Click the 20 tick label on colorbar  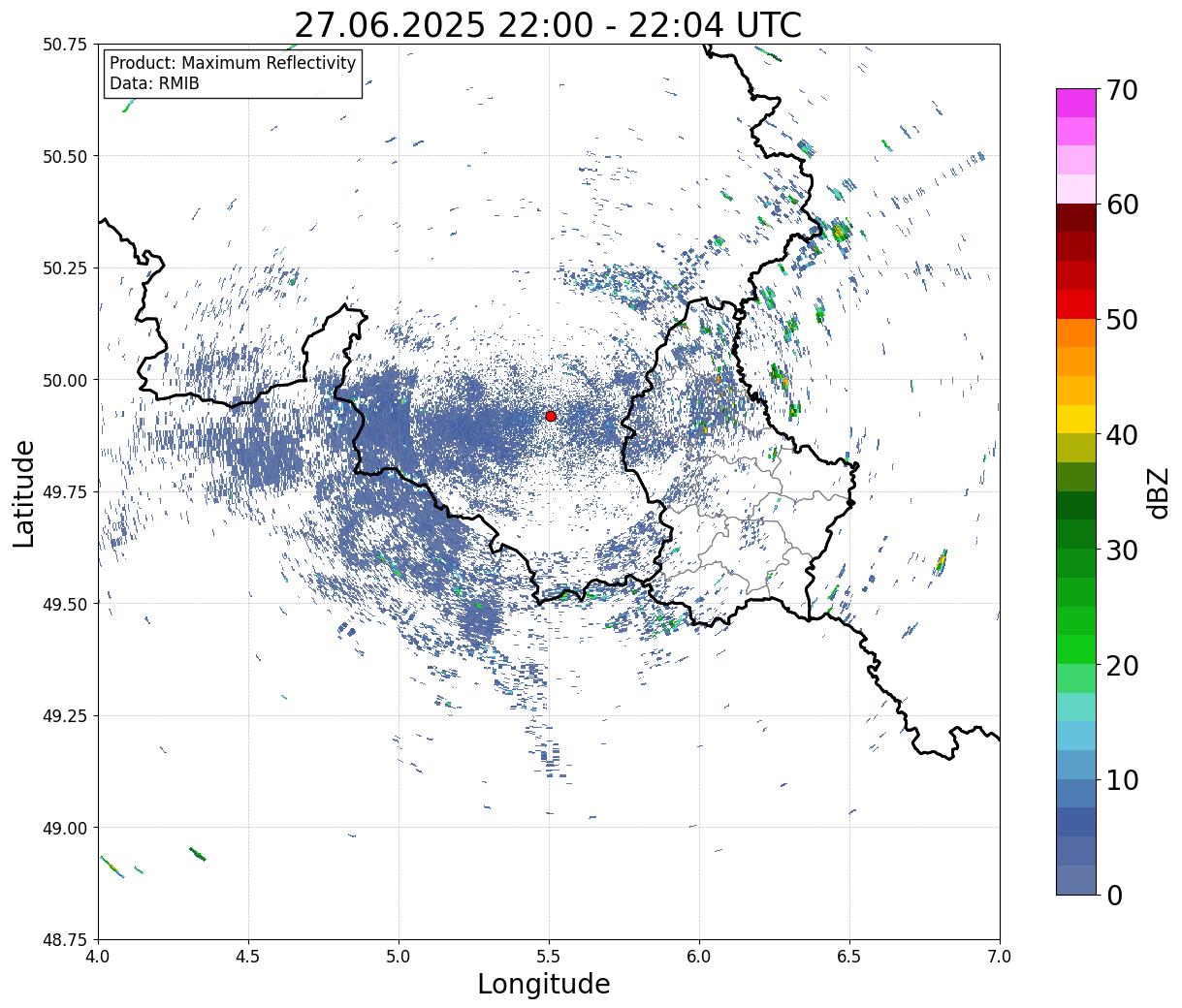(1122, 665)
